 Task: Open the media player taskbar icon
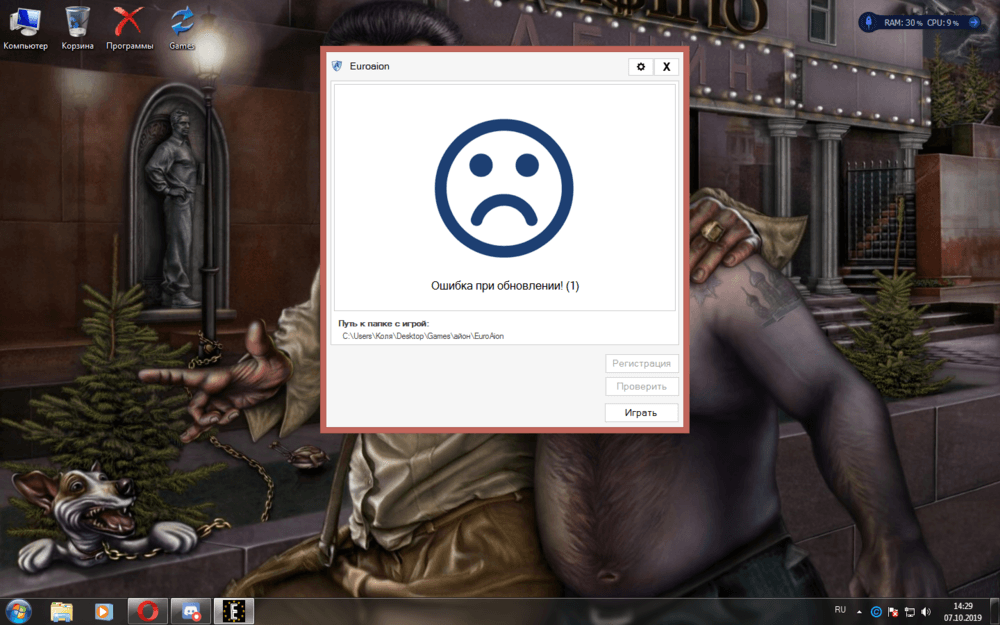point(103,611)
